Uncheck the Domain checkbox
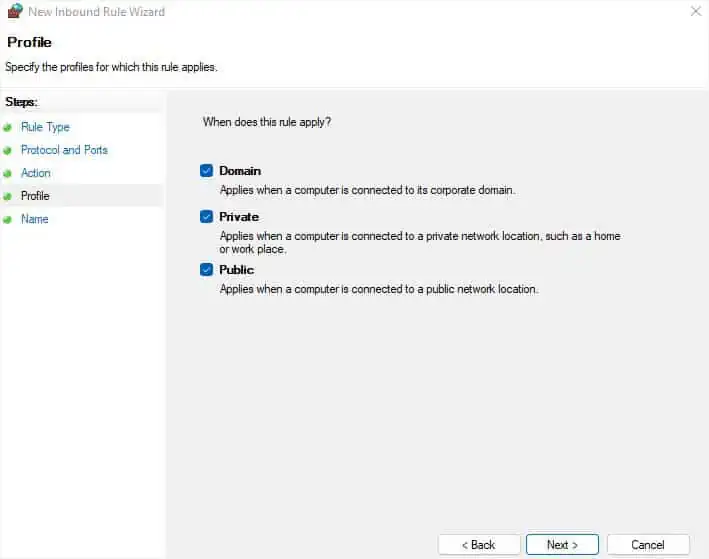Screen dimensions: 709x559 (207, 171)
